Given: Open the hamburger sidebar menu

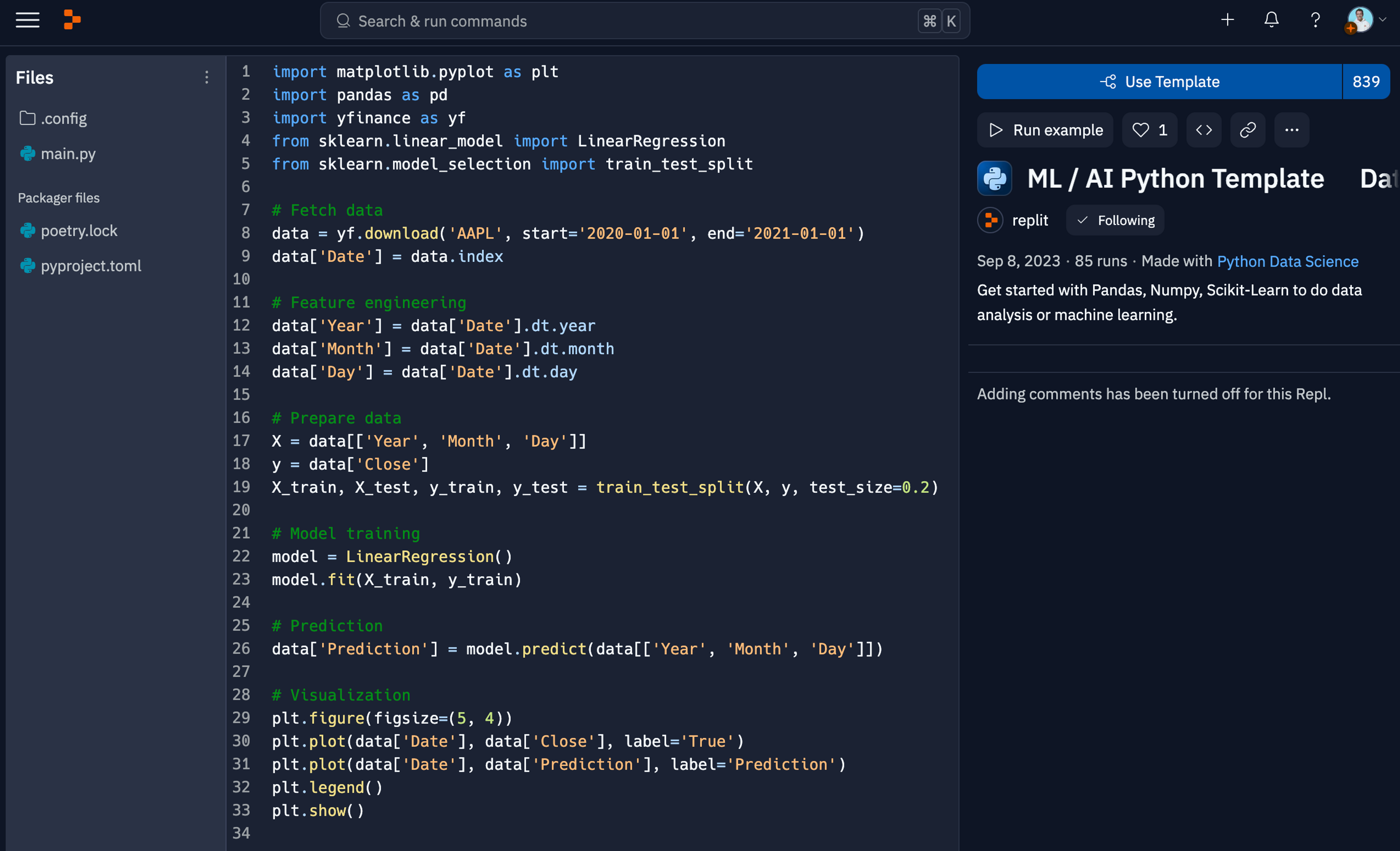Looking at the screenshot, I should pyautogui.click(x=27, y=20).
